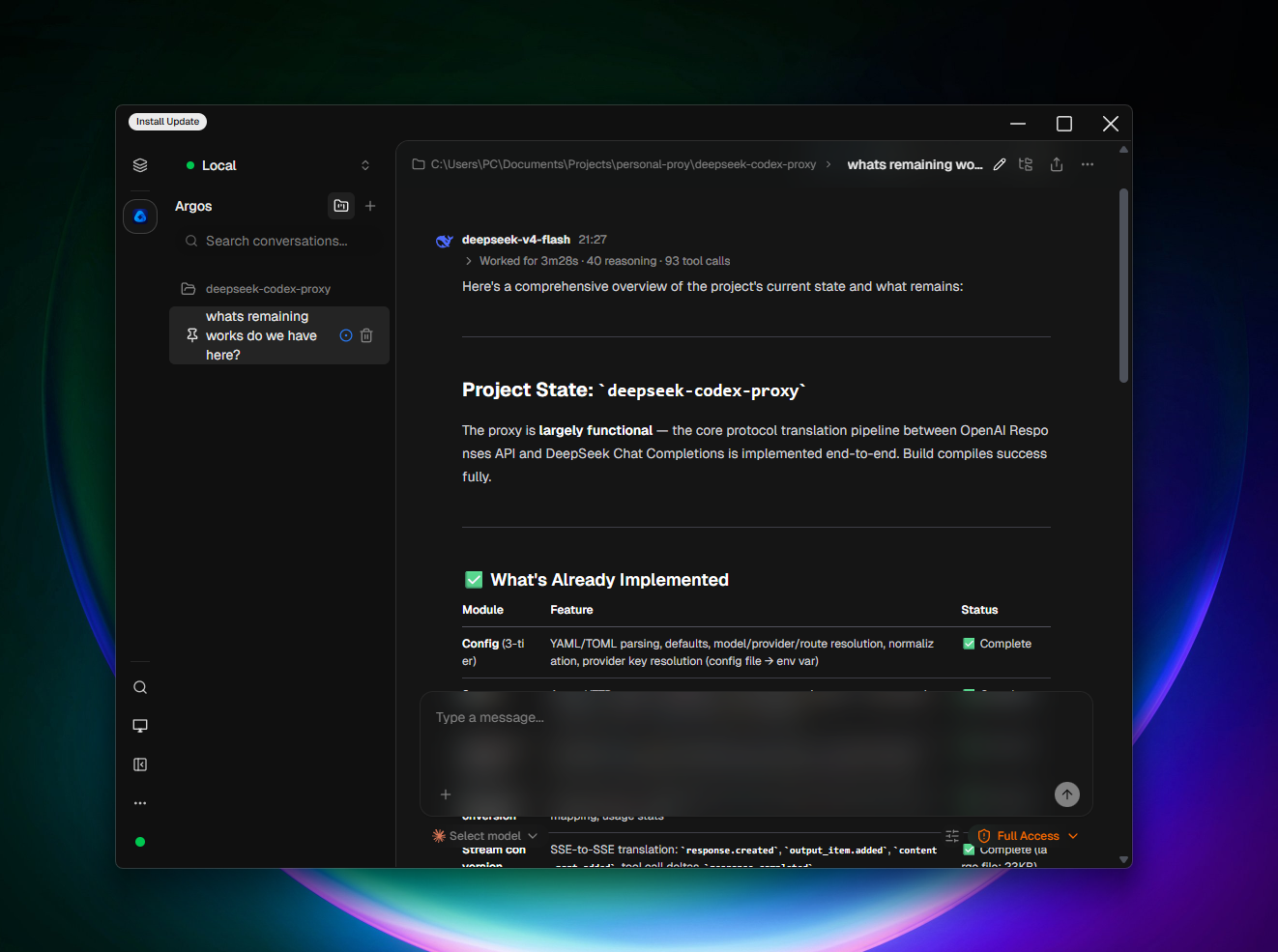Click the Config (3-tier) module cell
The image size is (1278, 952).
(494, 652)
